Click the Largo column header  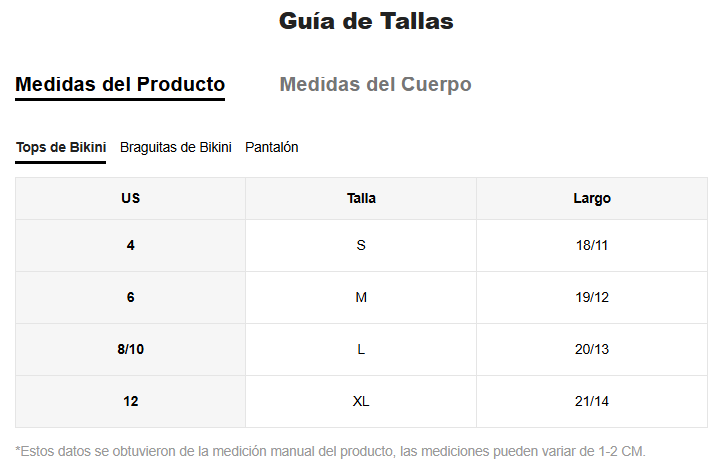592,198
